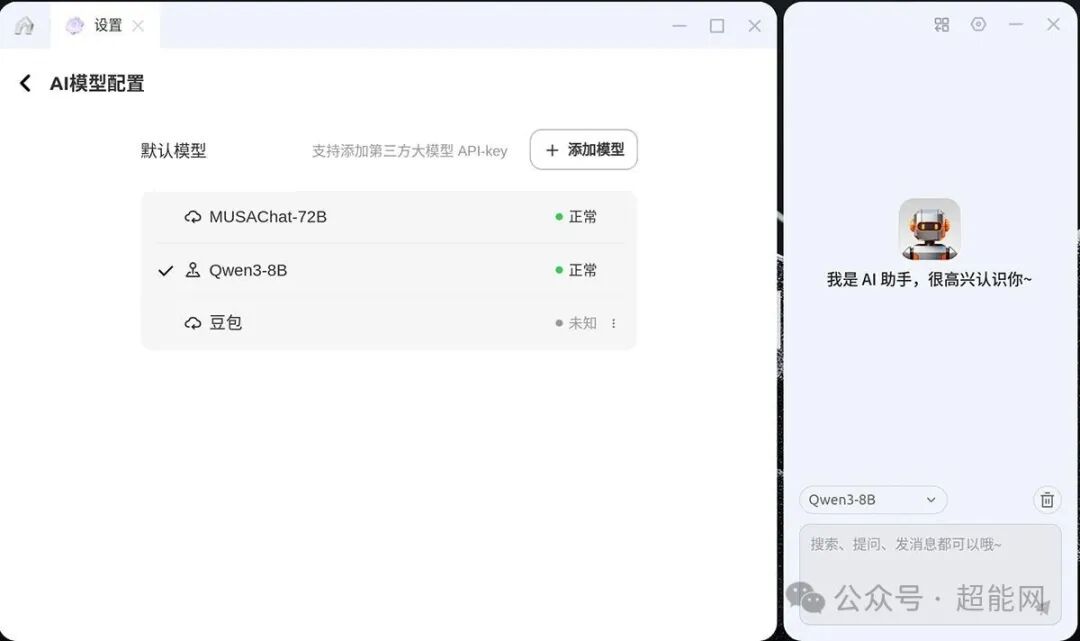The image size is (1080, 641).
Task: Collapse the AI模型配置 page with back arrow
Action: click(25, 83)
